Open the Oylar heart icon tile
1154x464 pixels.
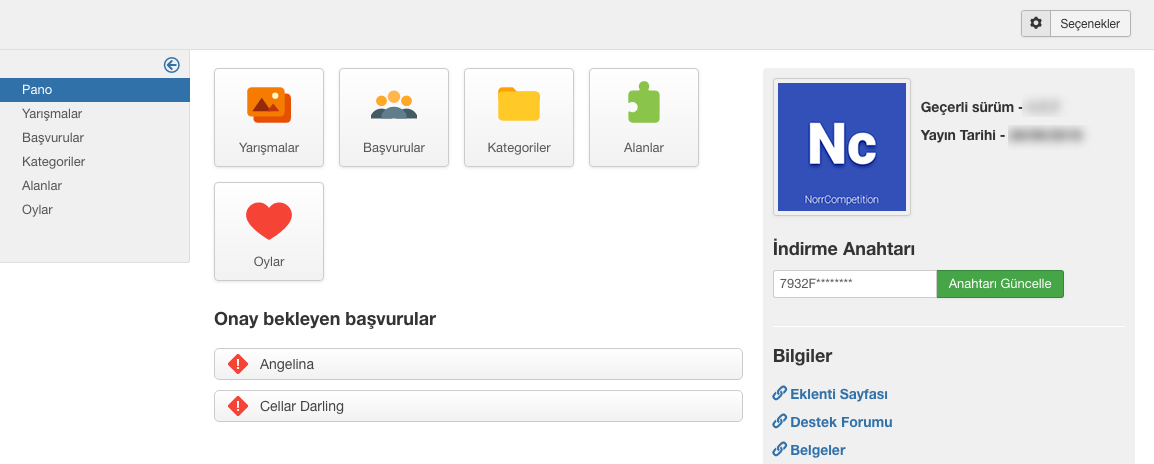(269, 231)
